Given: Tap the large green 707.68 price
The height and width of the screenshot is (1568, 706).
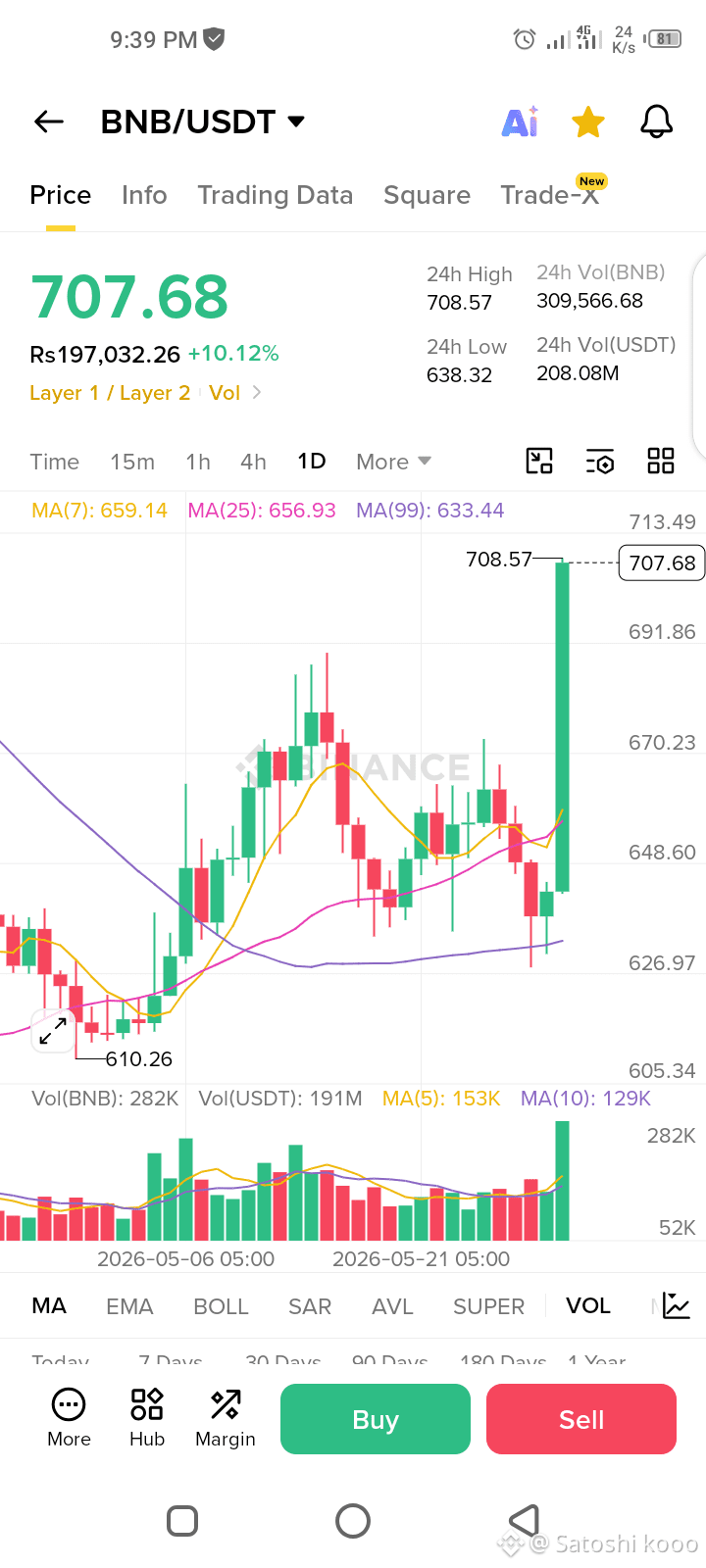Looking at the screenshot, I should click(129, 297).
